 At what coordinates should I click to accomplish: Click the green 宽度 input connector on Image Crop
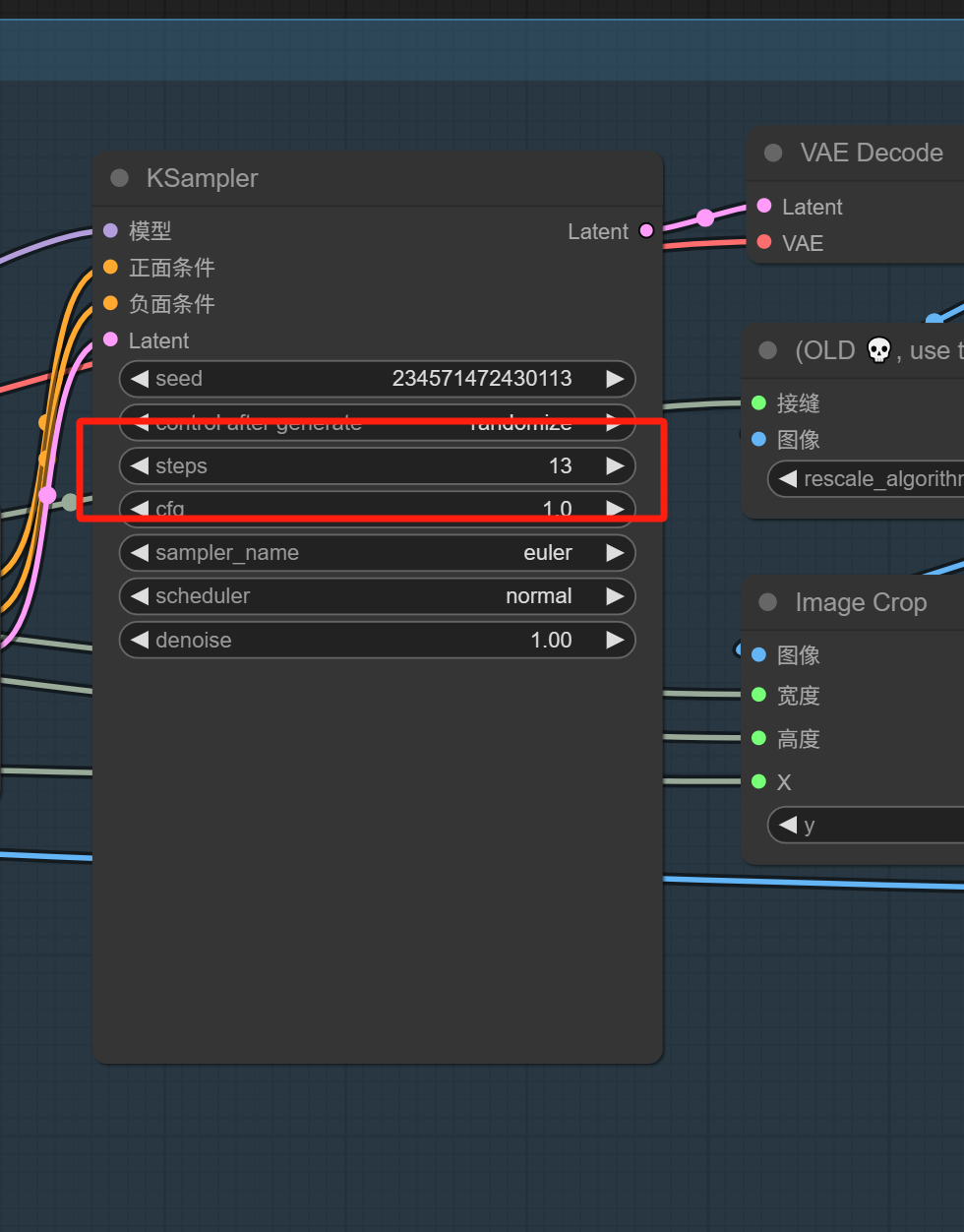(x=758, y=695)
